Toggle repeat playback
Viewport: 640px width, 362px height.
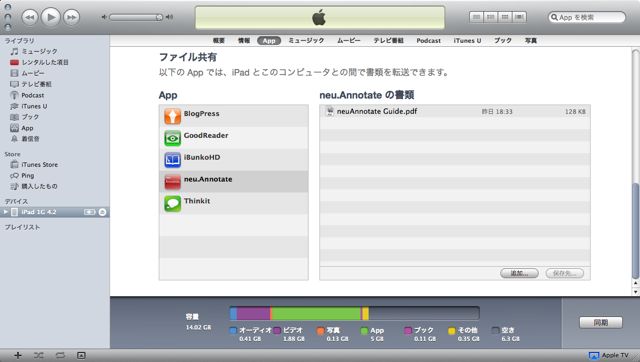60,355
